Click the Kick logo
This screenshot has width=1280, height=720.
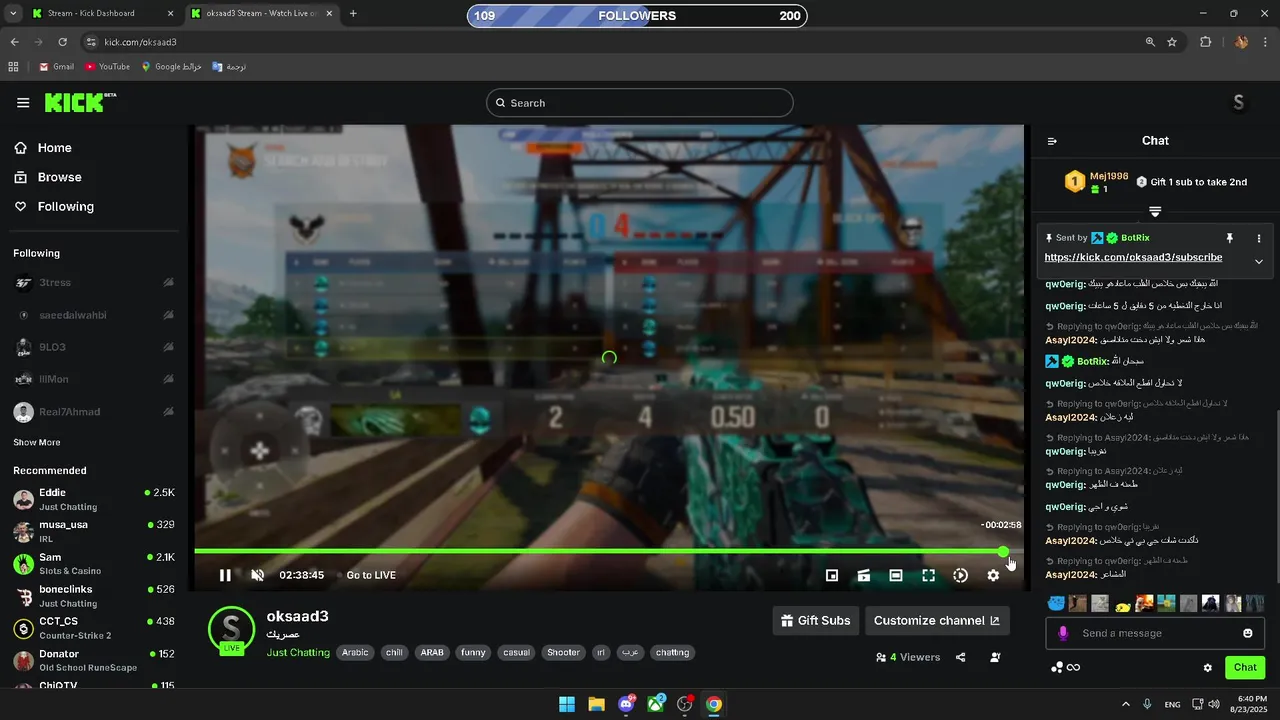80,102
